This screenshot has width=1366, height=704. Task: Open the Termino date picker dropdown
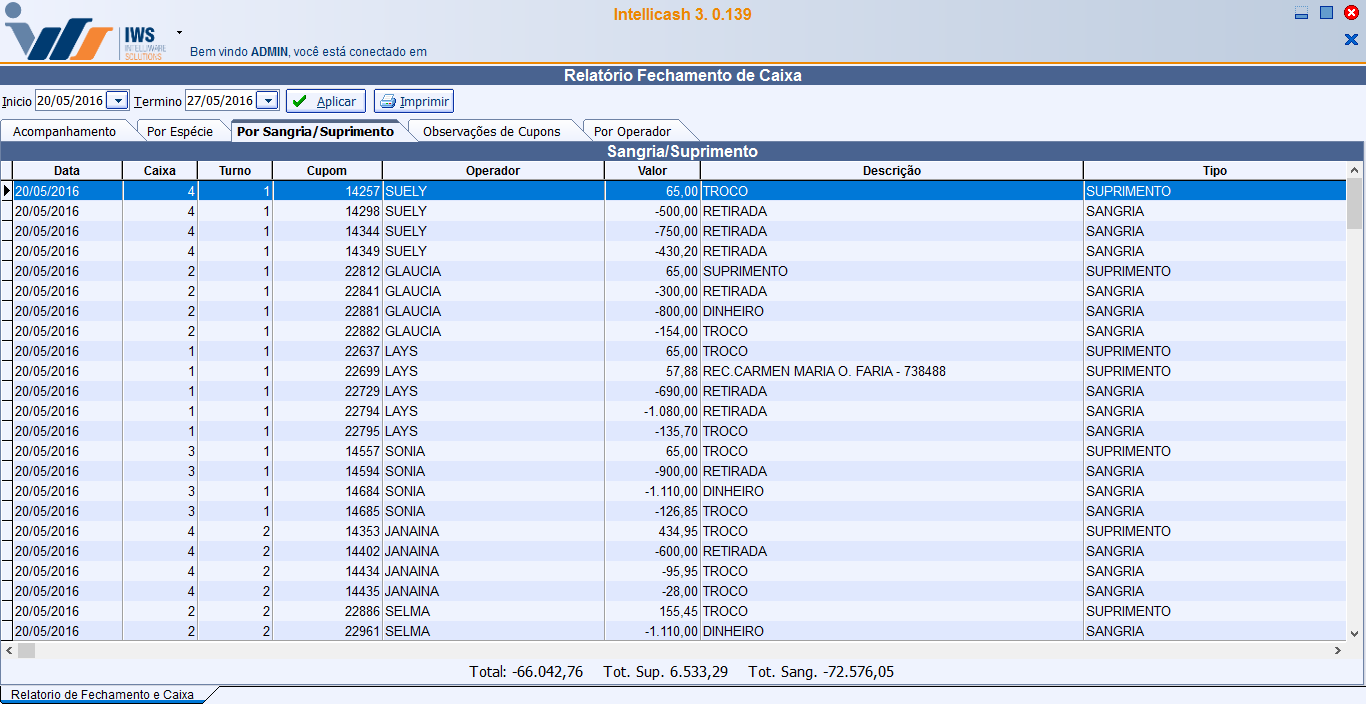pyautogui.click(x=267, y=101)
